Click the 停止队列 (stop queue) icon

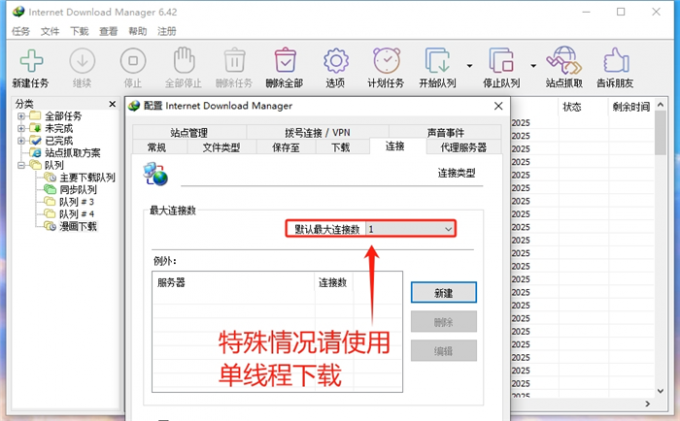[x=501, y=60]
